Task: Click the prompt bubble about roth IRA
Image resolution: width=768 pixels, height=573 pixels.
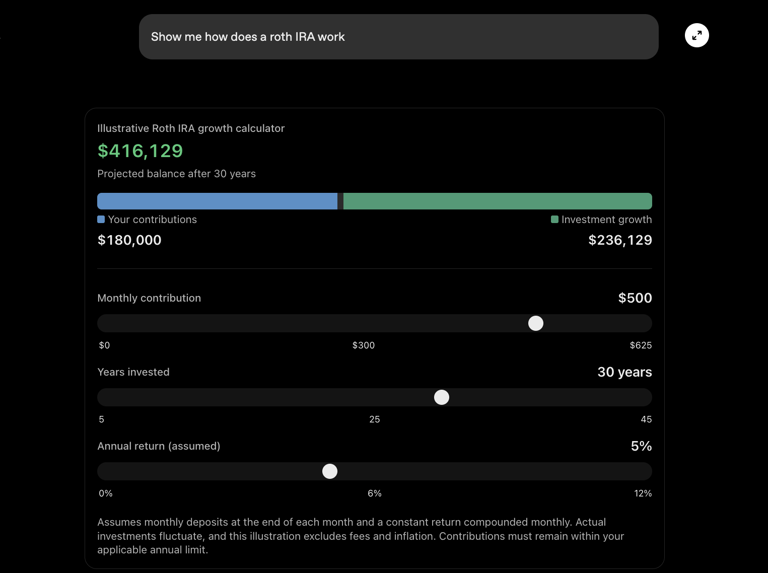Action: pos(398,37)
